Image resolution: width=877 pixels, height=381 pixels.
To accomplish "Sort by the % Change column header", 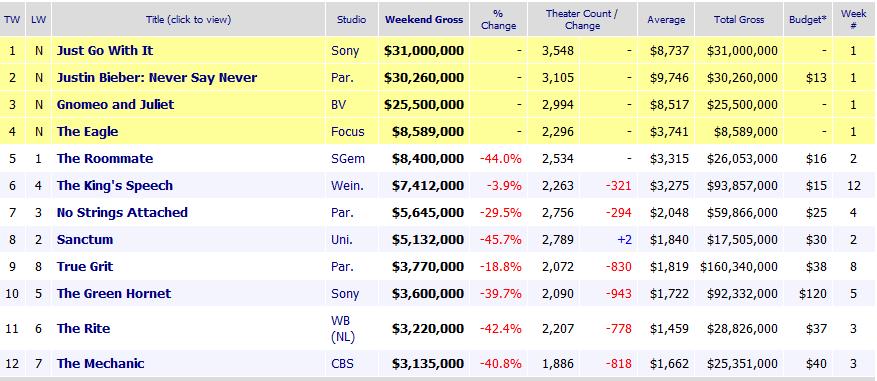I will (x=498, y=20).
